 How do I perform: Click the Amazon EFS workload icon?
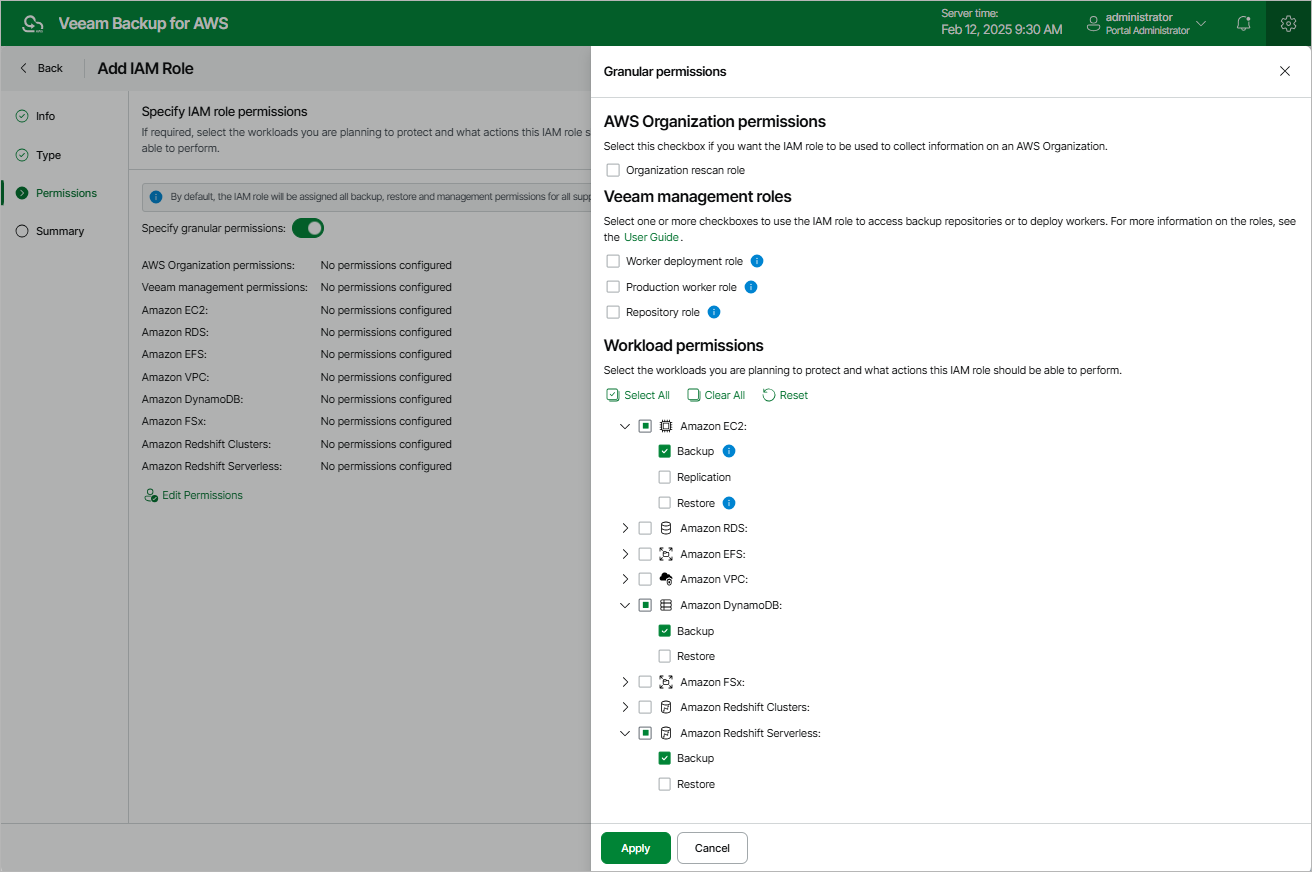coord(666,554)
